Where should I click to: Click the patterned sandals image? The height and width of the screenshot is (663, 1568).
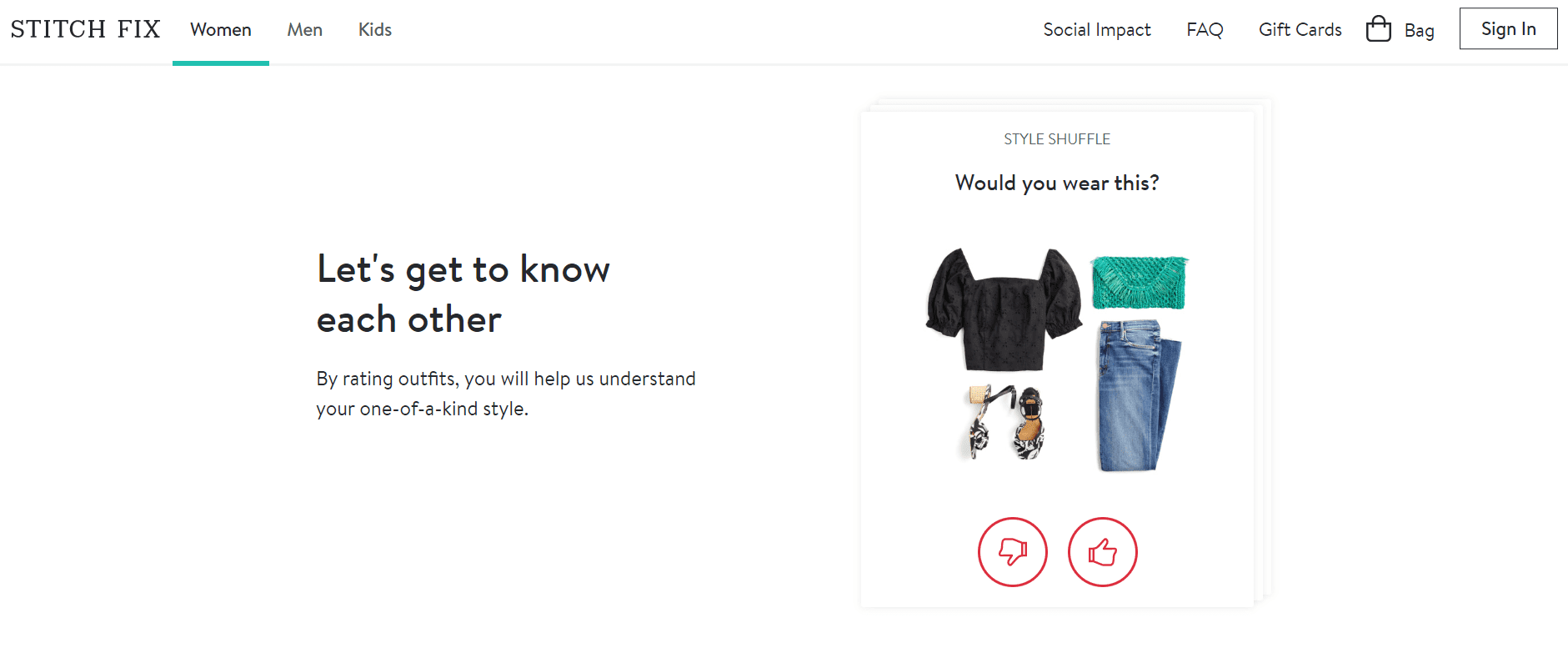tap(1006, 422)
